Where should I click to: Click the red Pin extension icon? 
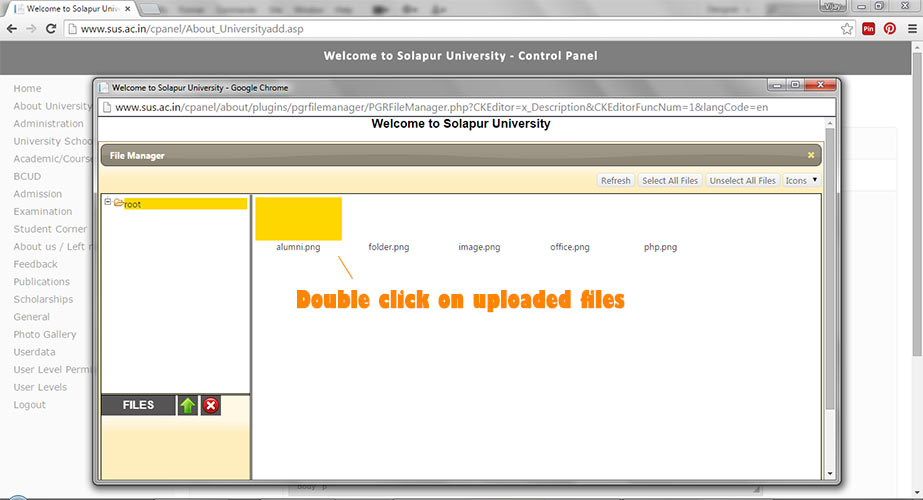pos(868,29)
